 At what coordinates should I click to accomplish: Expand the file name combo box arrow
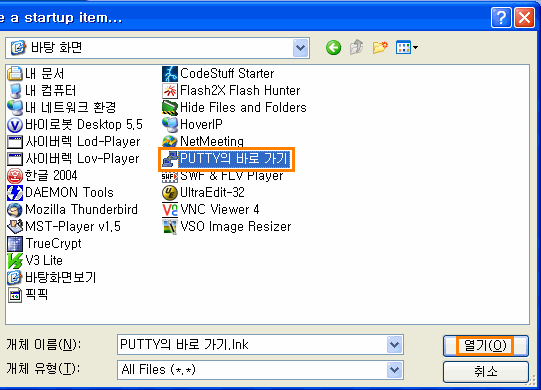point(394,344)
